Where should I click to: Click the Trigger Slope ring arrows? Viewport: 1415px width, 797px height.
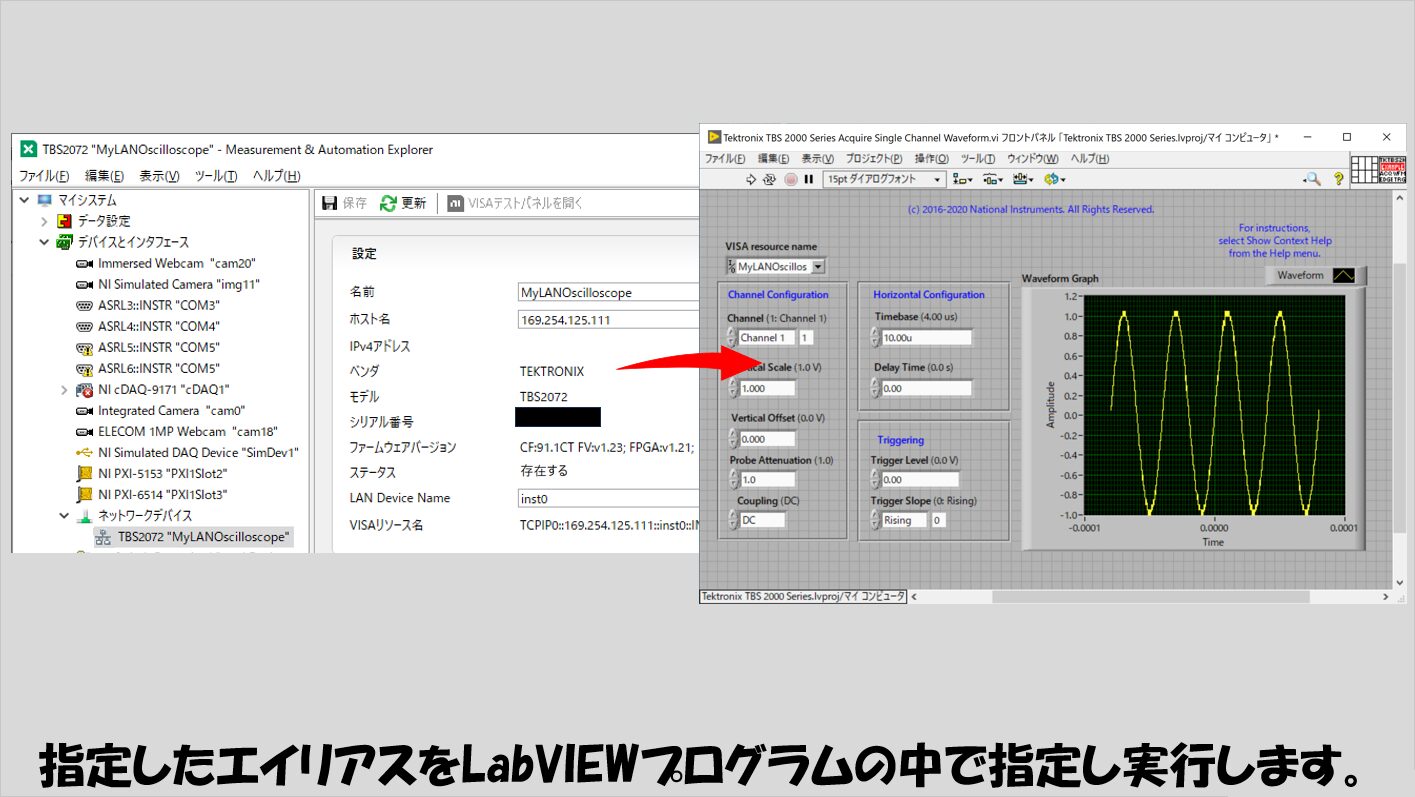875,520
